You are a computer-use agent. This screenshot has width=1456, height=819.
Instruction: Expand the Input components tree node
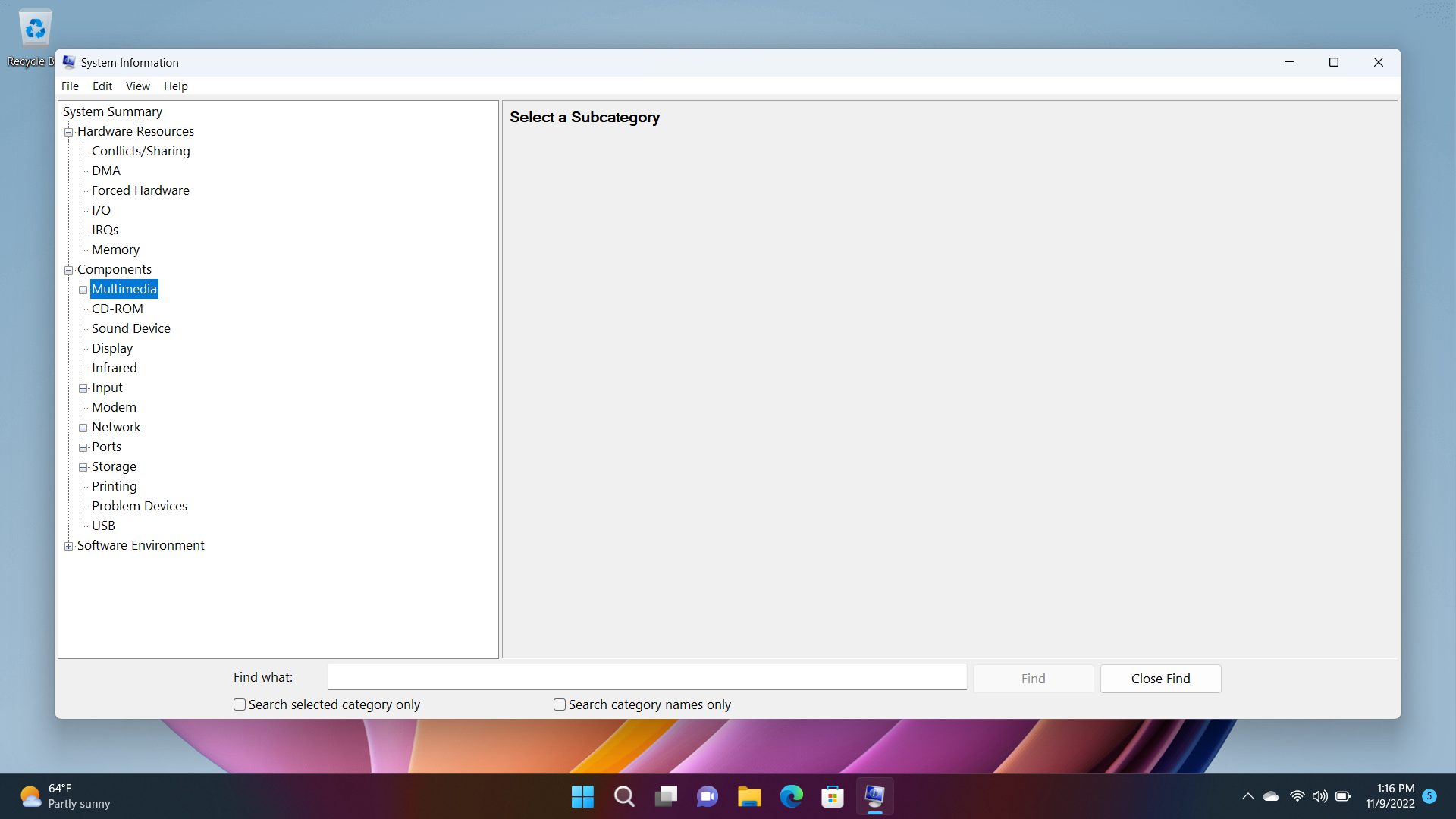point(83,388)
